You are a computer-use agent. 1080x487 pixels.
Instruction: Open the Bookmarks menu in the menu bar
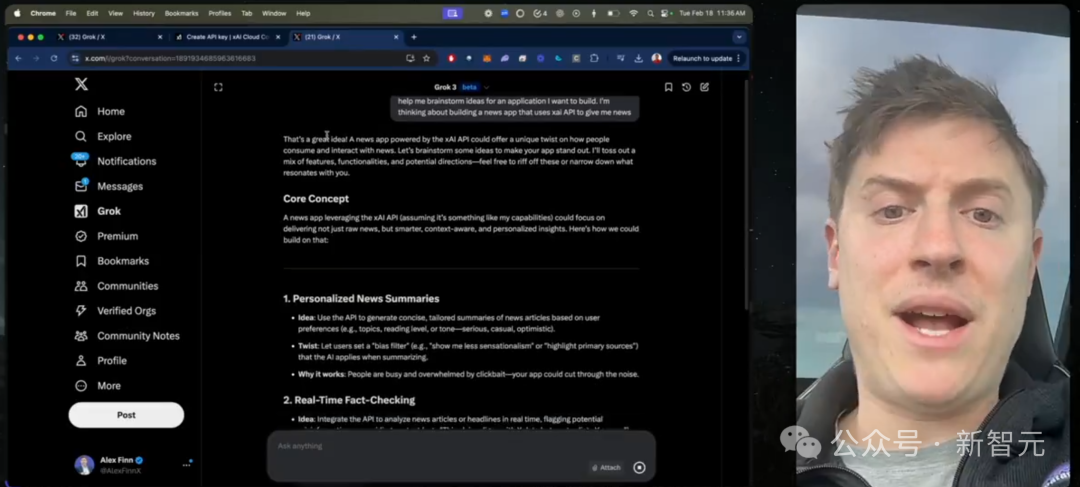coord(181,13)
